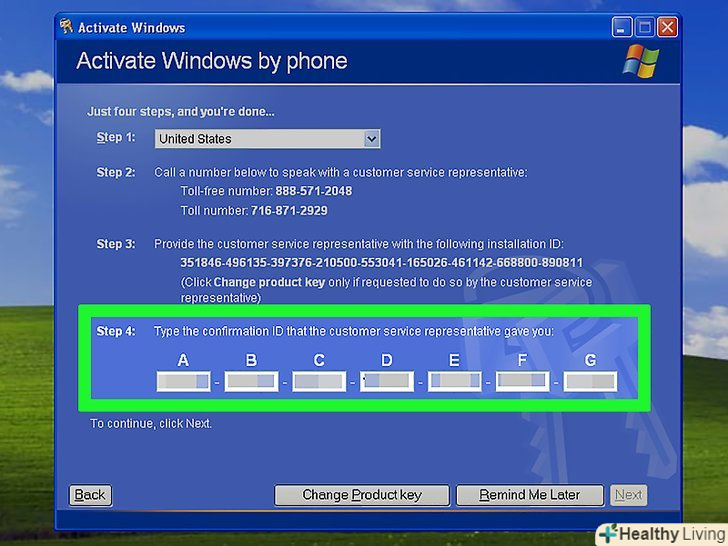Click the 'Step 3:' label
This screenshot has width=728, height=546.
pyautogui.click(x=116, y=244)
